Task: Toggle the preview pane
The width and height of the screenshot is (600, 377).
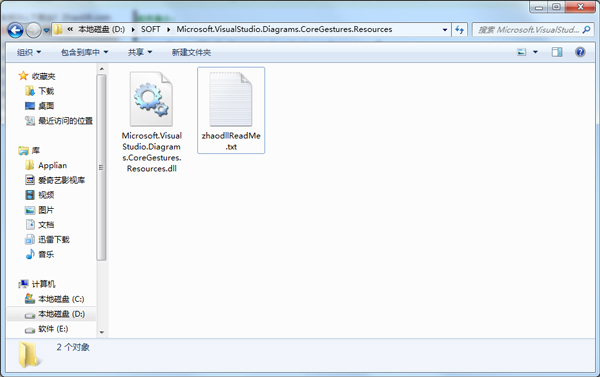Action: pyautogui.click(x=557, y=52)
